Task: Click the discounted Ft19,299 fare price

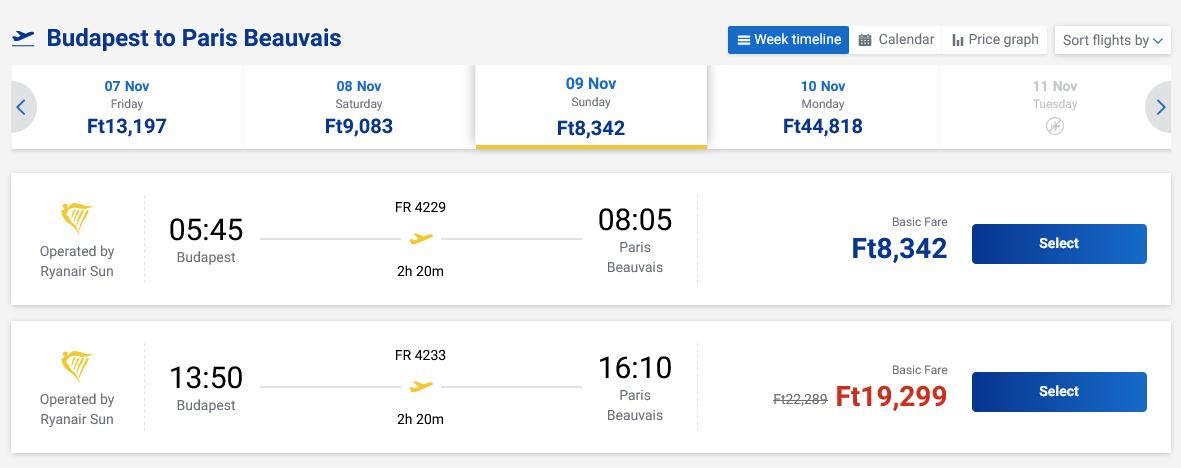Action: pyautogui.click(x=891, y=397)
